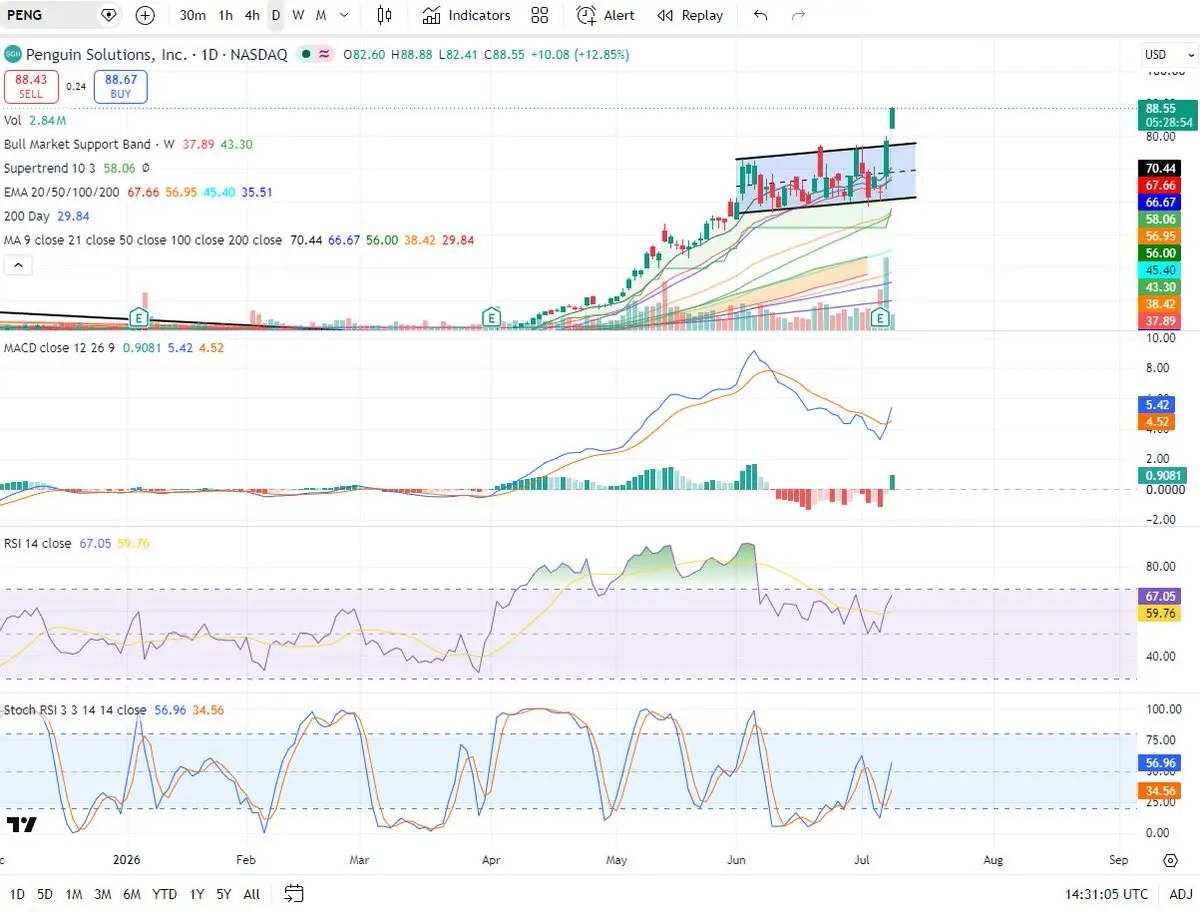Click the earnings E marker near July
The image size is (1200, 912).
(881, 317)
